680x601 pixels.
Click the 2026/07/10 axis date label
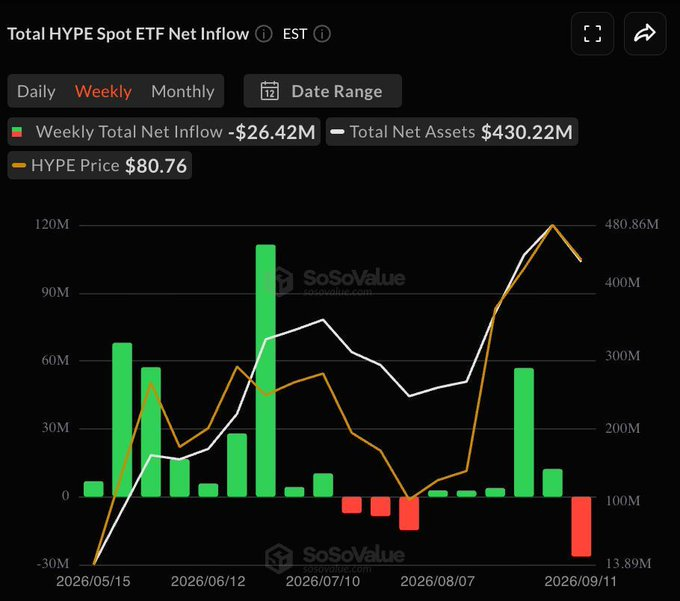tap(323, 581)
